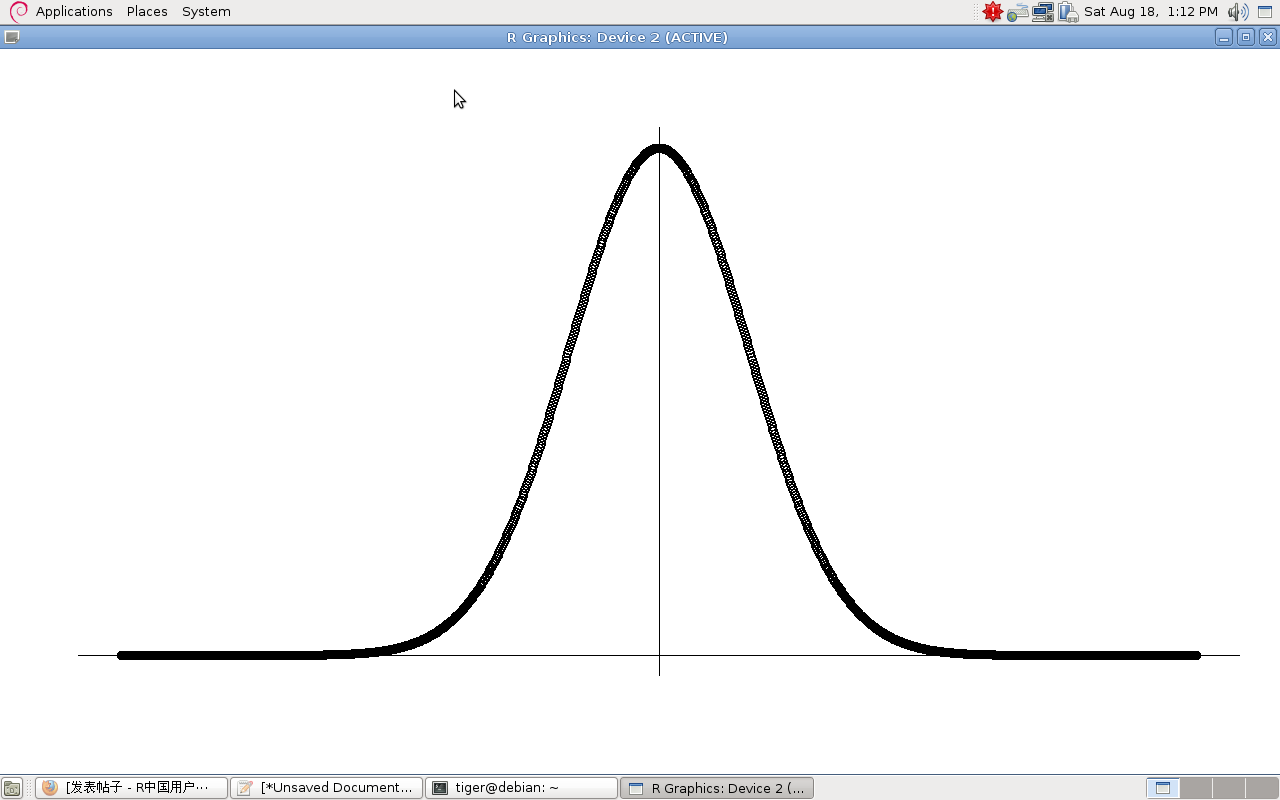Screen dimensions: 1280x800
Task: Select the R Graphics Device 2 taskbar button
Action: [x=717, y=788]
